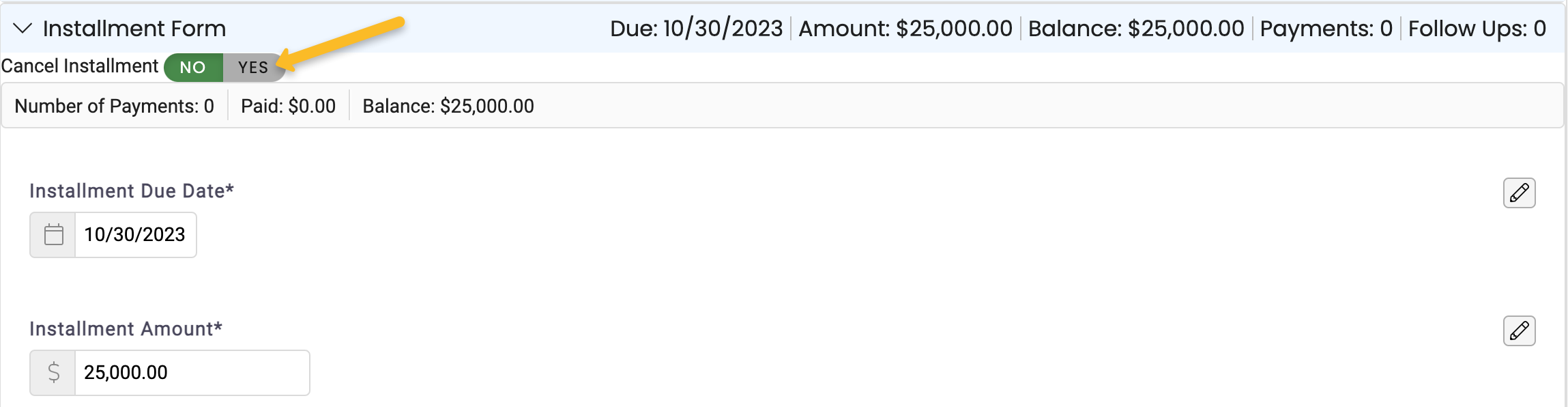This screenshot has width=1568, height=407.
Task: Edit Installment Amount with pencil icon
Action: click(x=1519, y=331)
